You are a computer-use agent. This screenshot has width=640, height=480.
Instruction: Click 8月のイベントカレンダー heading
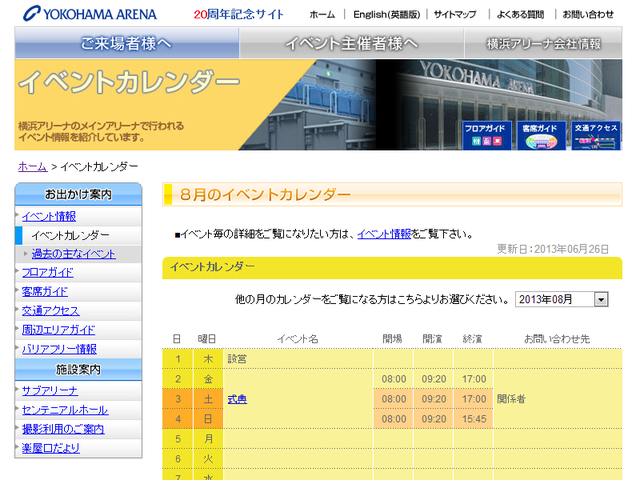coord(265,194)
